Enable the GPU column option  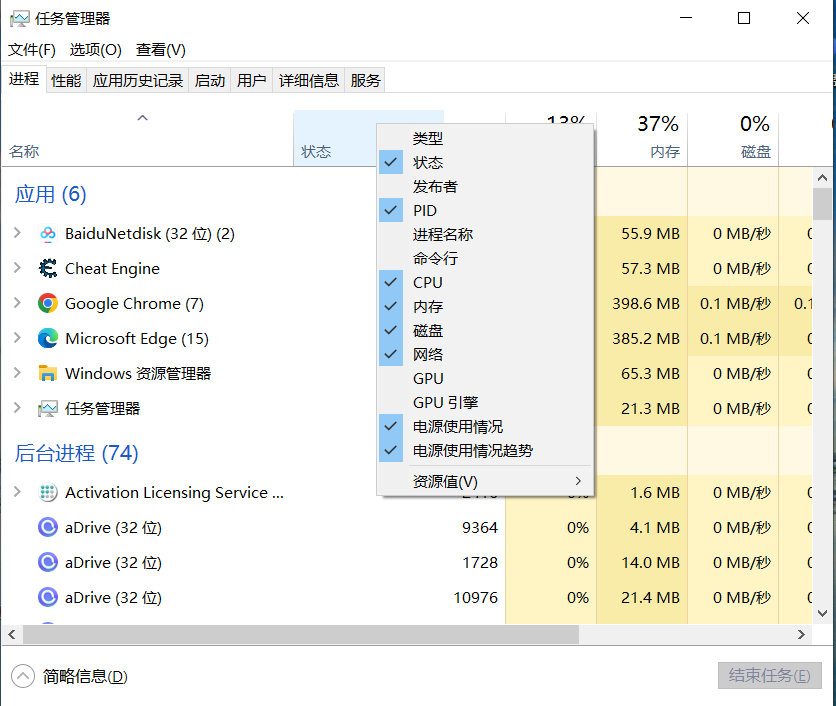[428, 379]
